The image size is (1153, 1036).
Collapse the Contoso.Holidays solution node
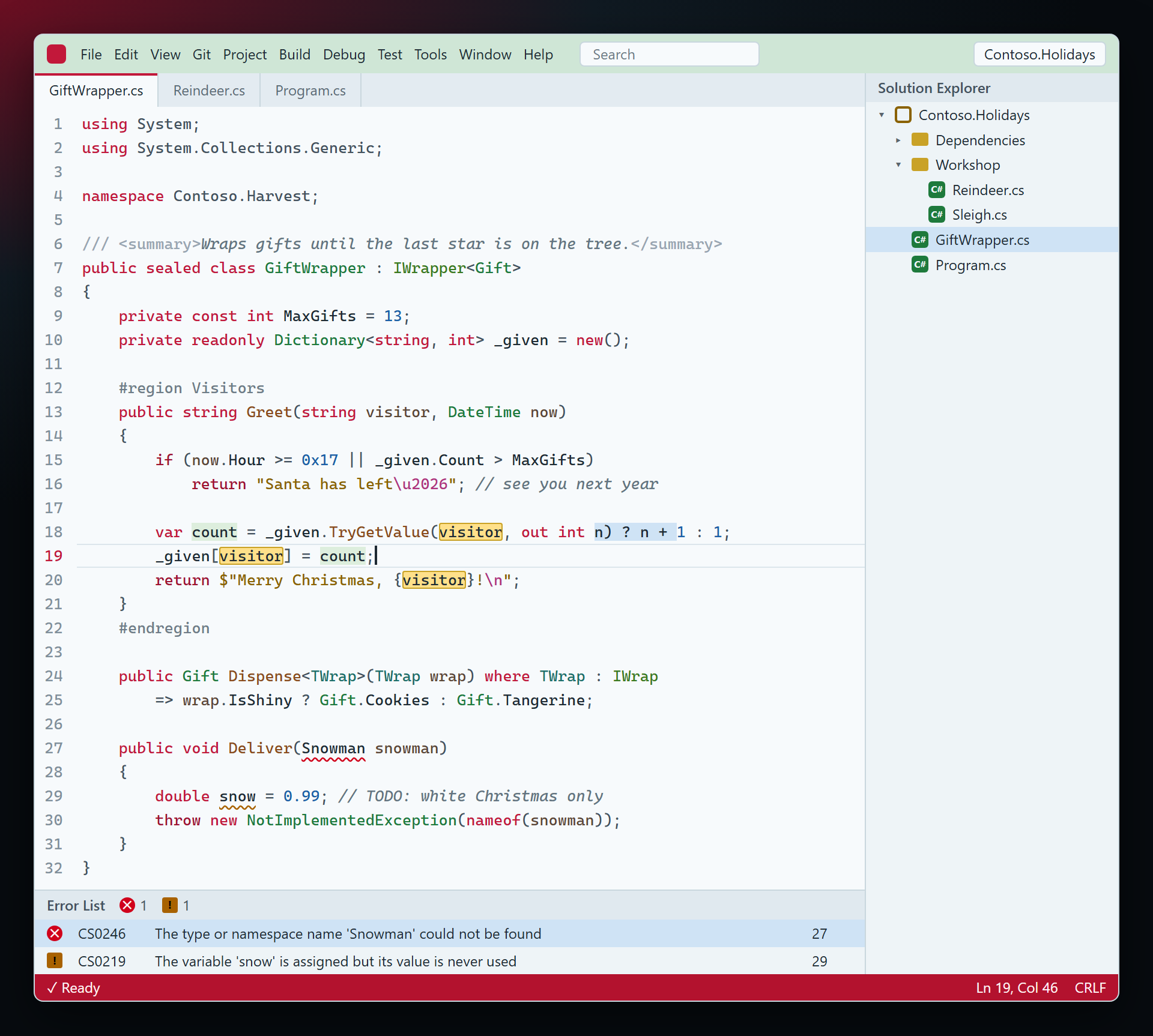click(882, 115)
